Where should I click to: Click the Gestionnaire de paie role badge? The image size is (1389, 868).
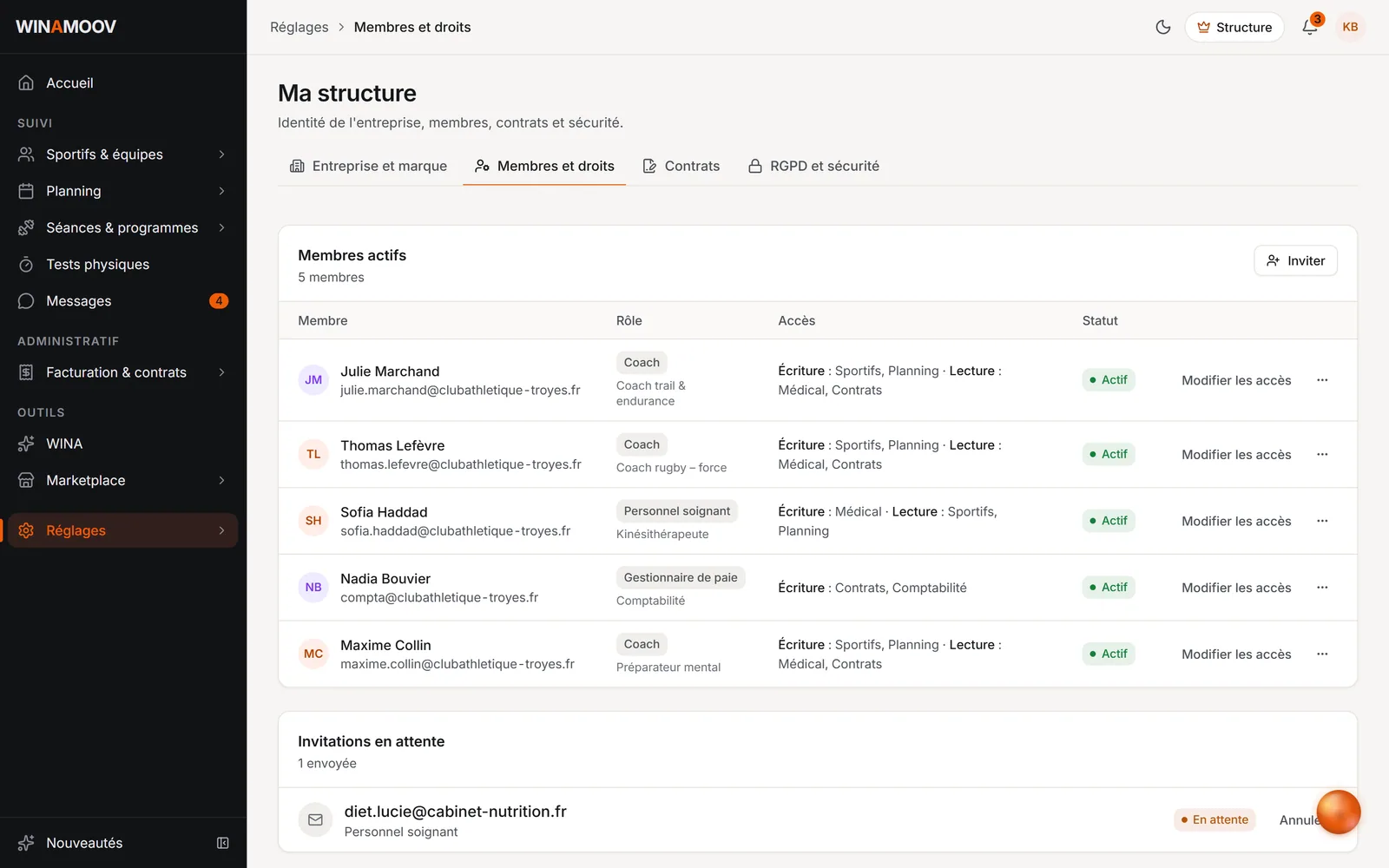pyautogui.click(x=681, y=577)
